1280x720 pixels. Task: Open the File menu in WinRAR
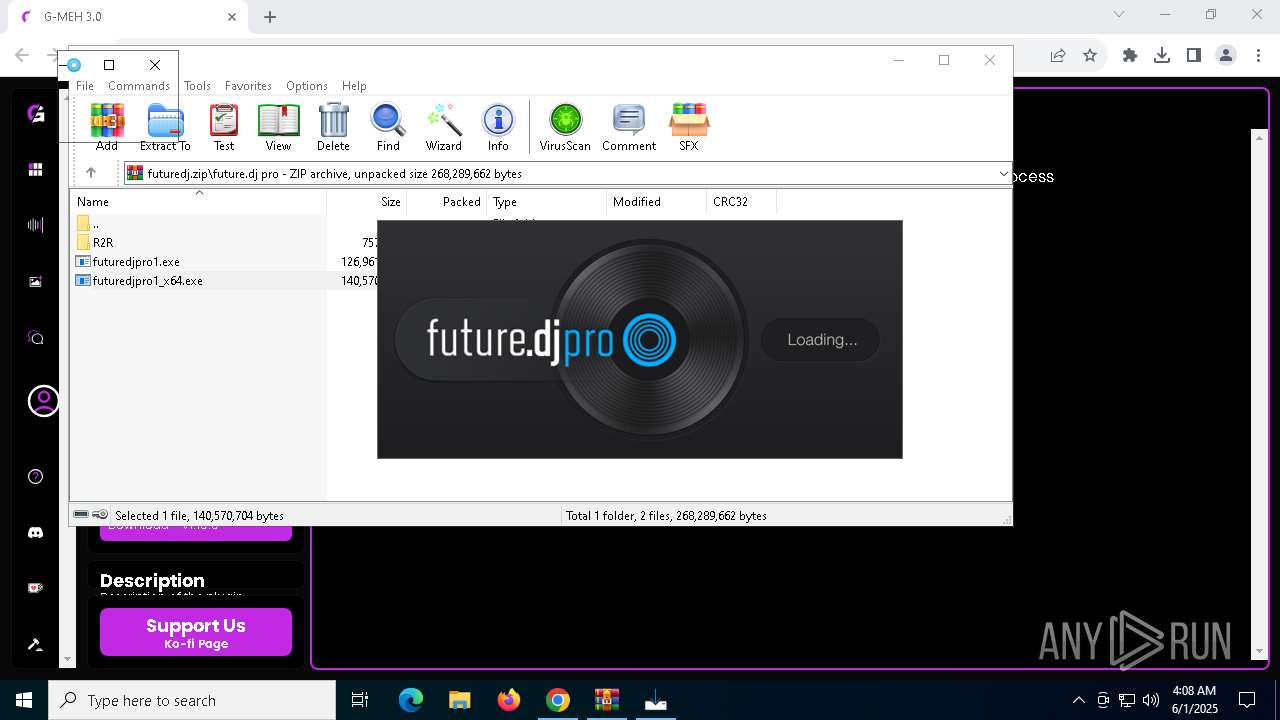[x=85, y=86]
